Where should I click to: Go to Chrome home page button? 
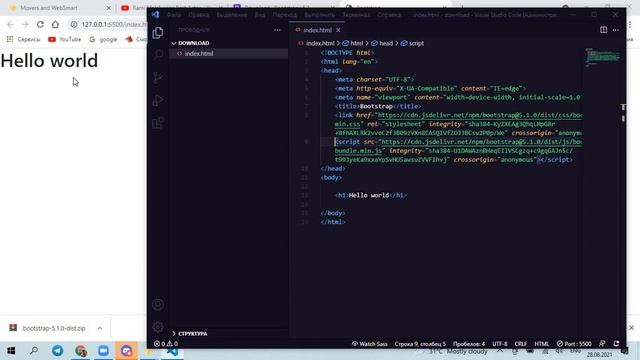pyautogui.click(x=55, y=24)
